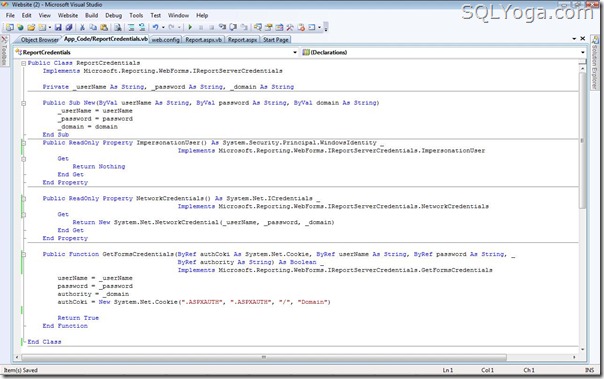Screen dimensions: 604x379
Task: Open the Build menu
Action: (91, 15)
